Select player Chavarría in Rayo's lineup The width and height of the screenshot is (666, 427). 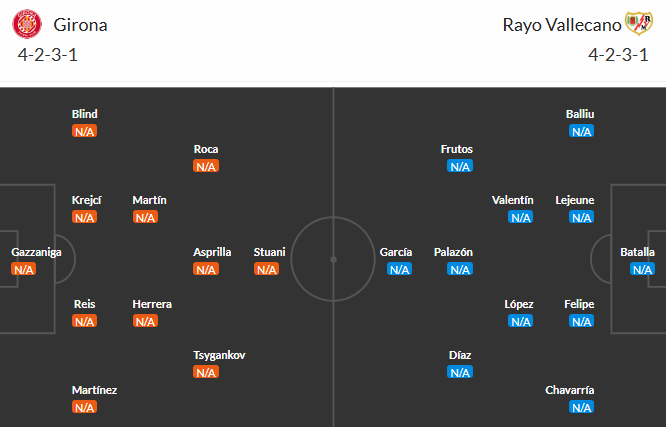click(569, 390)
